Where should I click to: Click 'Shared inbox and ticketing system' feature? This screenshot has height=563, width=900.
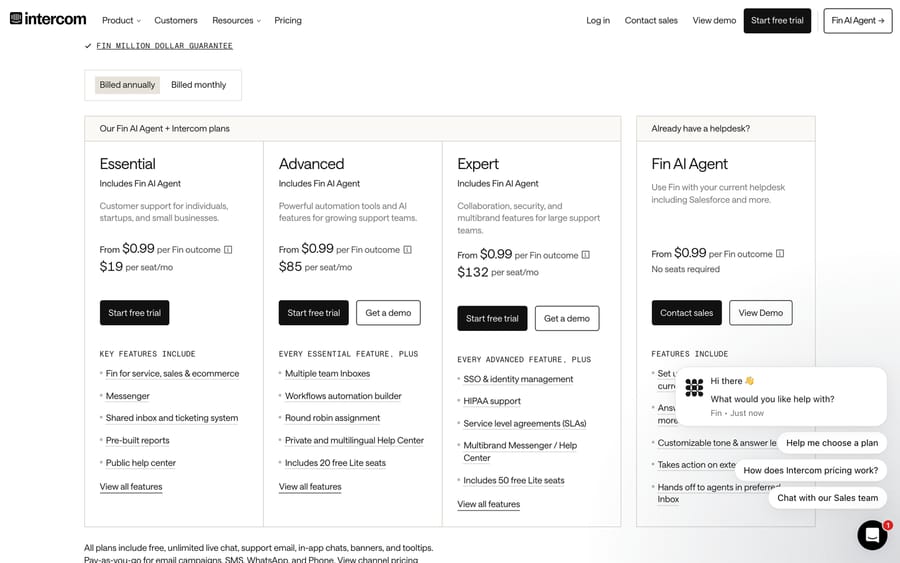(172, 418)
